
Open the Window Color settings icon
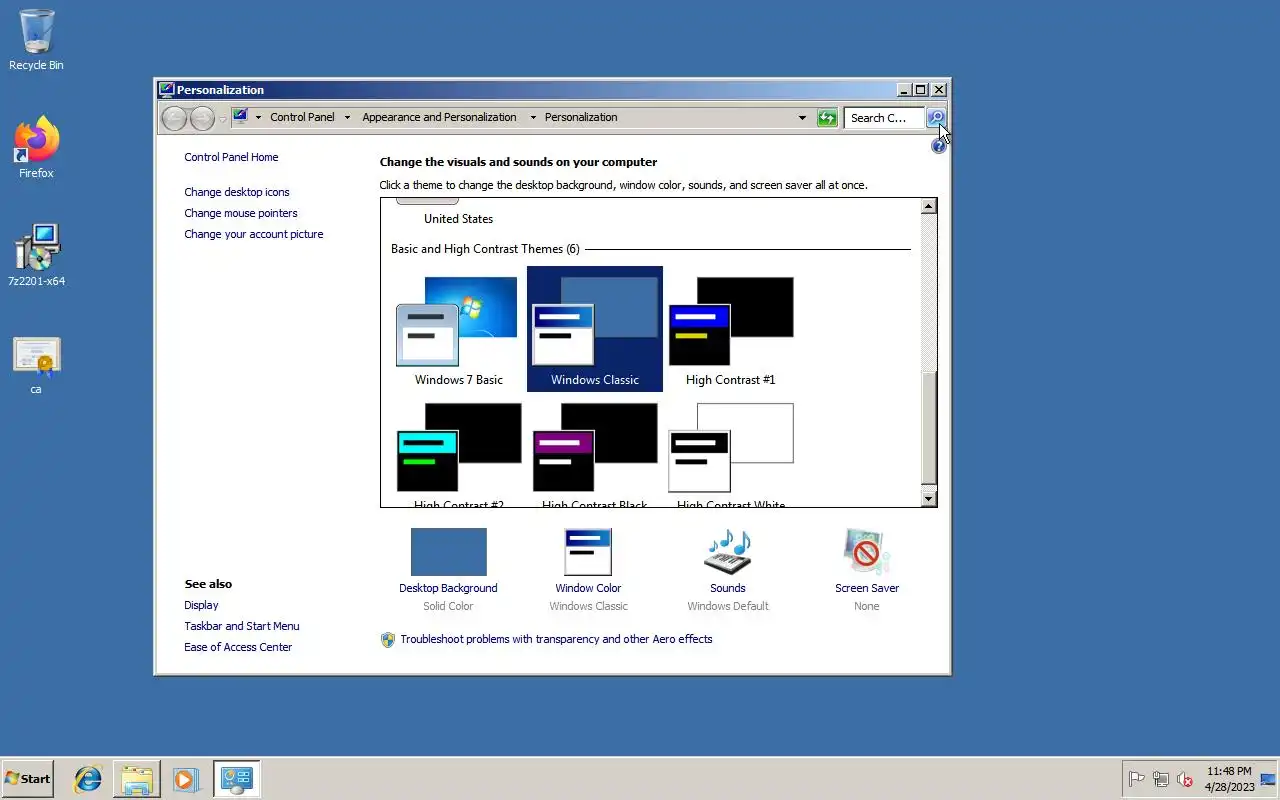pyautogui.click(x=588, y=552)
